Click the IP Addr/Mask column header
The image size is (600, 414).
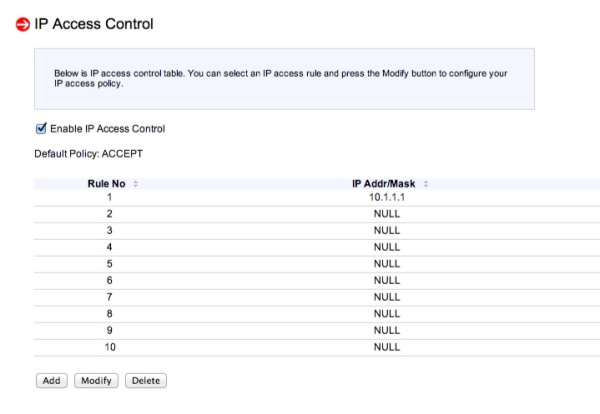(x=383, y=184)
